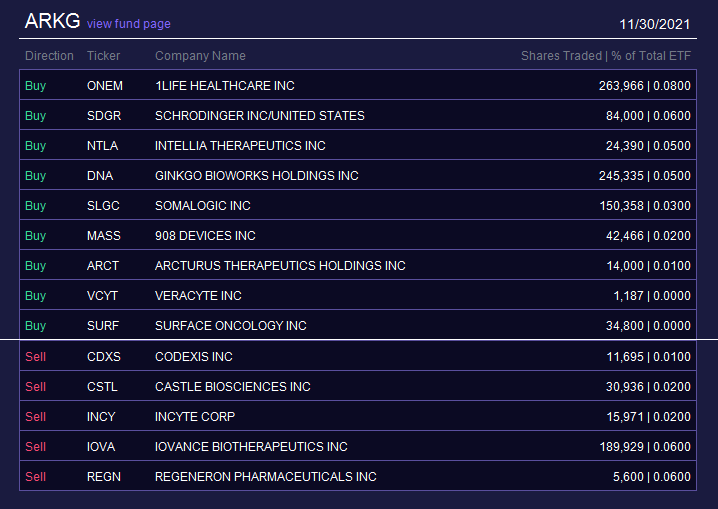
Task: Click SCHRODINGER INC/UNITED STATES name
Action: pos(260,116)
